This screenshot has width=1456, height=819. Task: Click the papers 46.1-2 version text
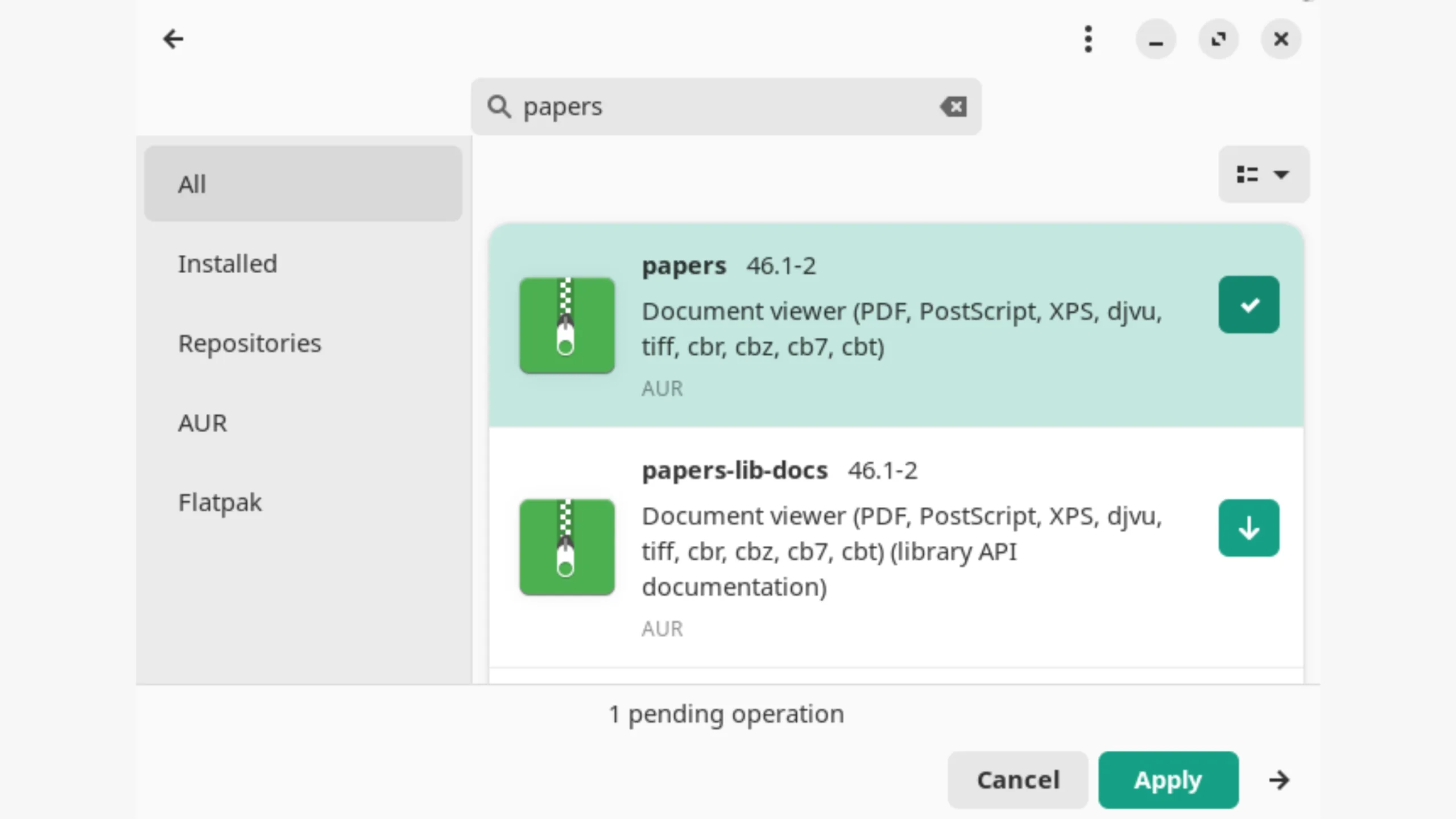point(781,266)
